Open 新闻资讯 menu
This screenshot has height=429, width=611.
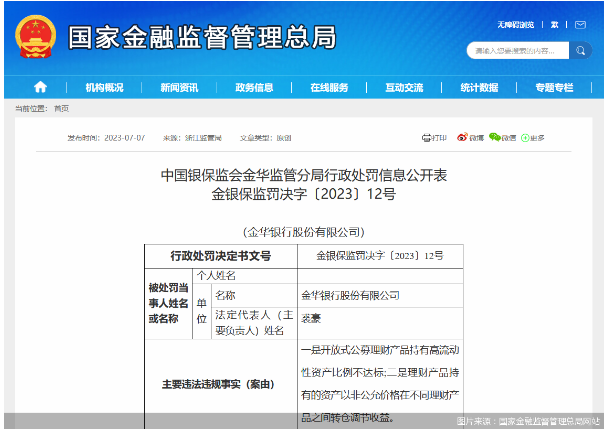179,88
